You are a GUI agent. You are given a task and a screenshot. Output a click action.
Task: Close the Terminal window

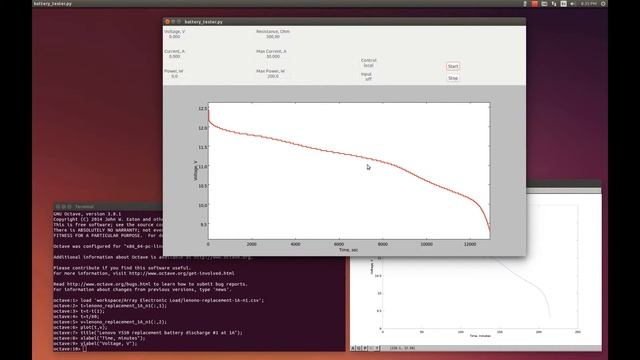(x=58, y=207)
